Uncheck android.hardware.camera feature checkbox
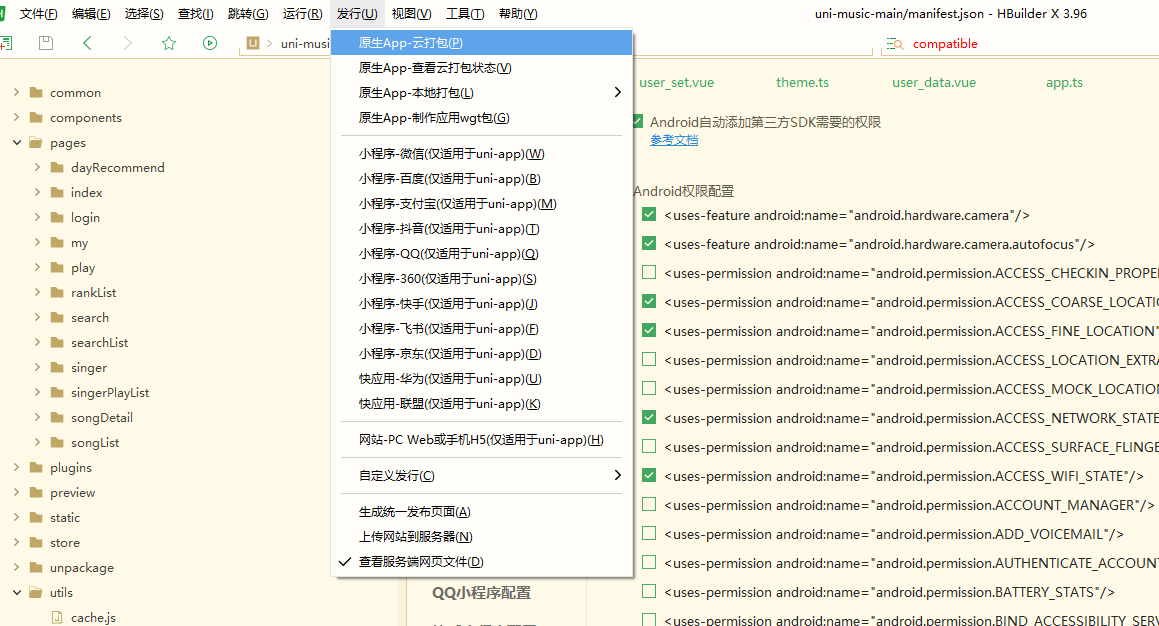The image size is (1159, 626). coord(649,214)
